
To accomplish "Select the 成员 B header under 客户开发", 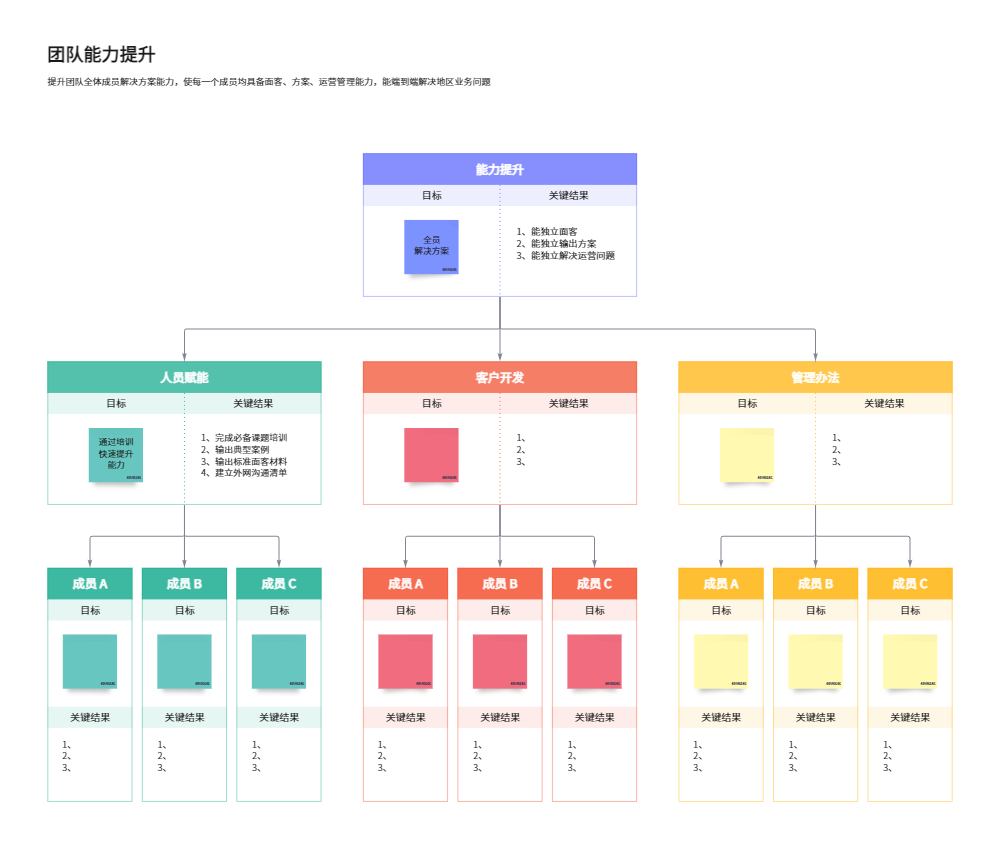I will [x=500, y=583].
